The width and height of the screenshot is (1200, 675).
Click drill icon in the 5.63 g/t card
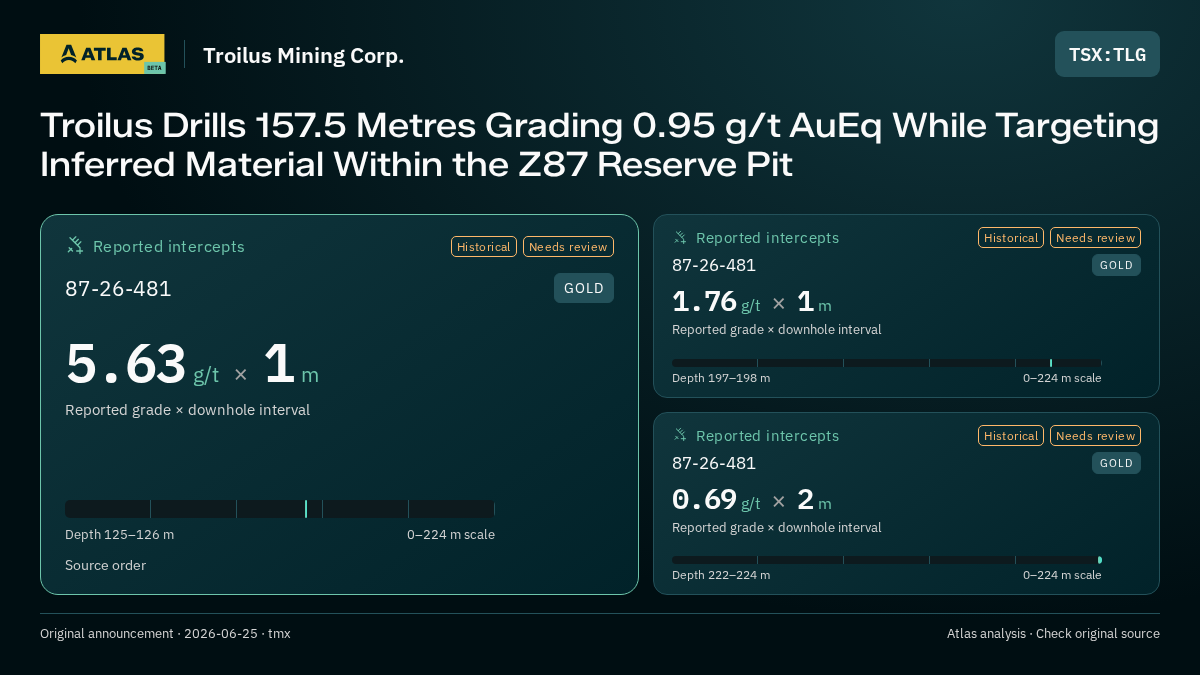75,246
